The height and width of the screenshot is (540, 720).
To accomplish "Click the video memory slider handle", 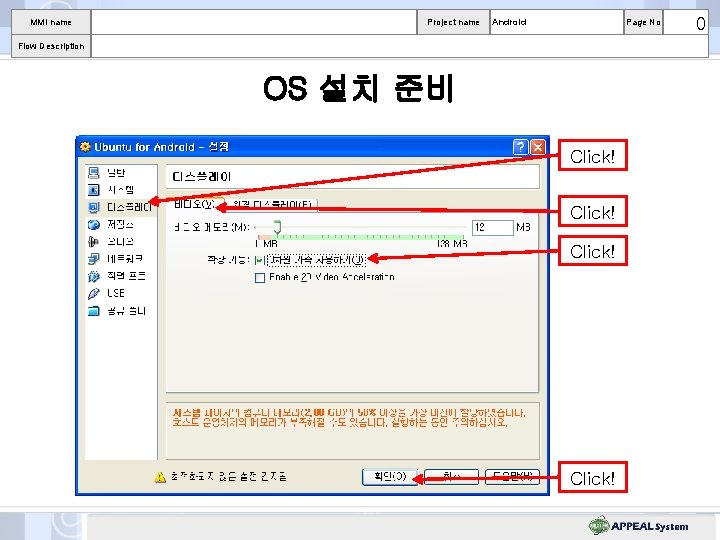I will tap(277, 226).
